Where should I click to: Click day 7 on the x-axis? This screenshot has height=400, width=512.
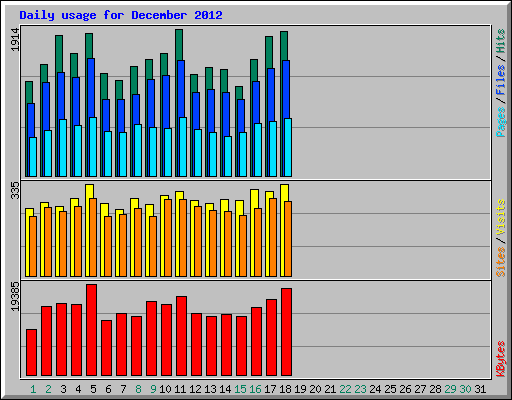tap(123, 389)
